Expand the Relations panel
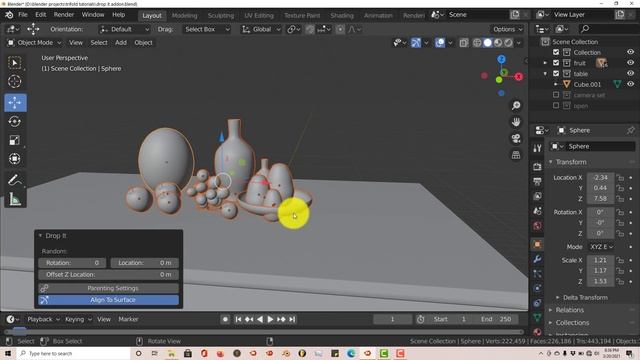 [x=569, y=310]
